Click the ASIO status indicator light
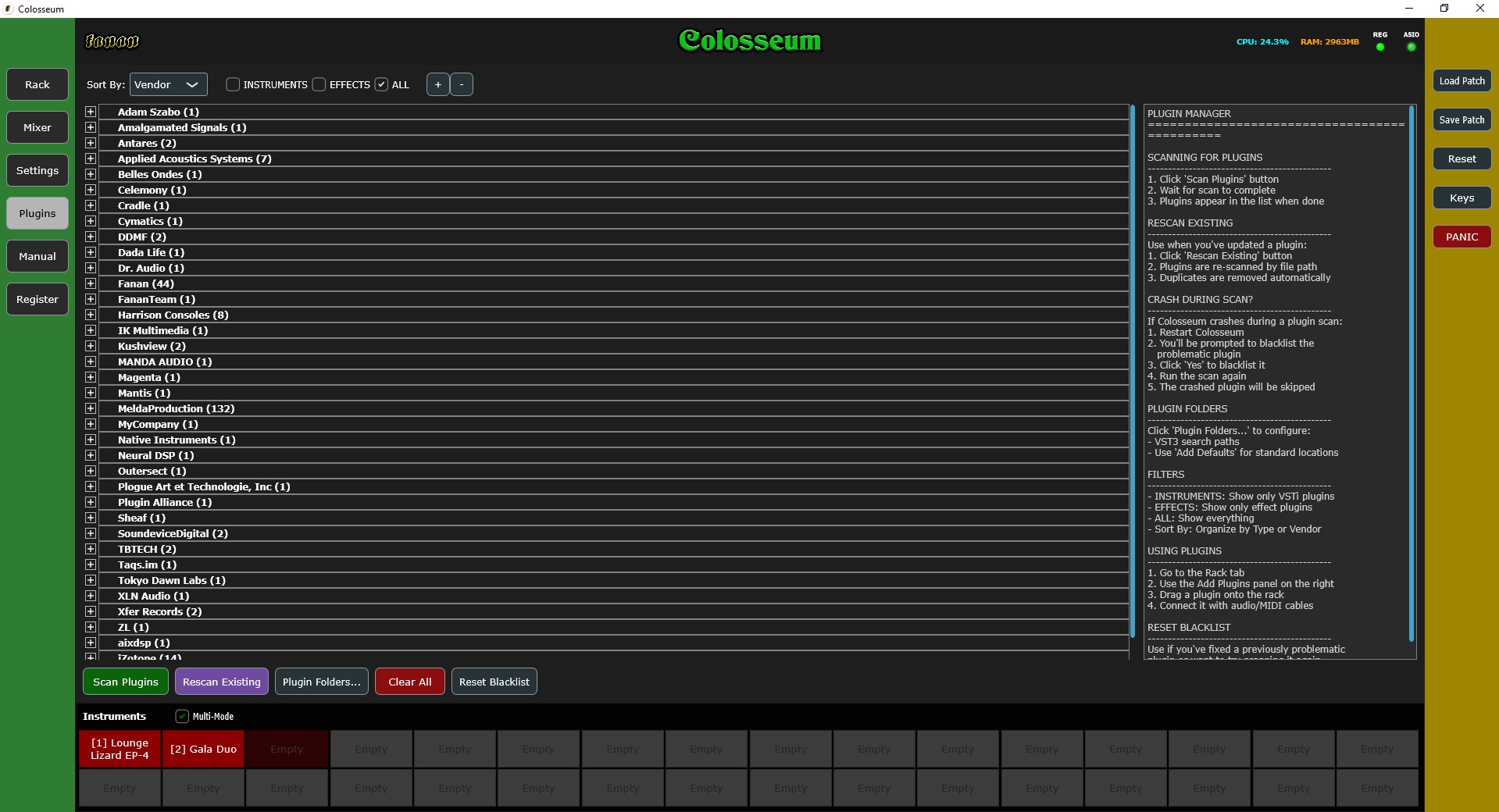 click(x=1411, y=47)
